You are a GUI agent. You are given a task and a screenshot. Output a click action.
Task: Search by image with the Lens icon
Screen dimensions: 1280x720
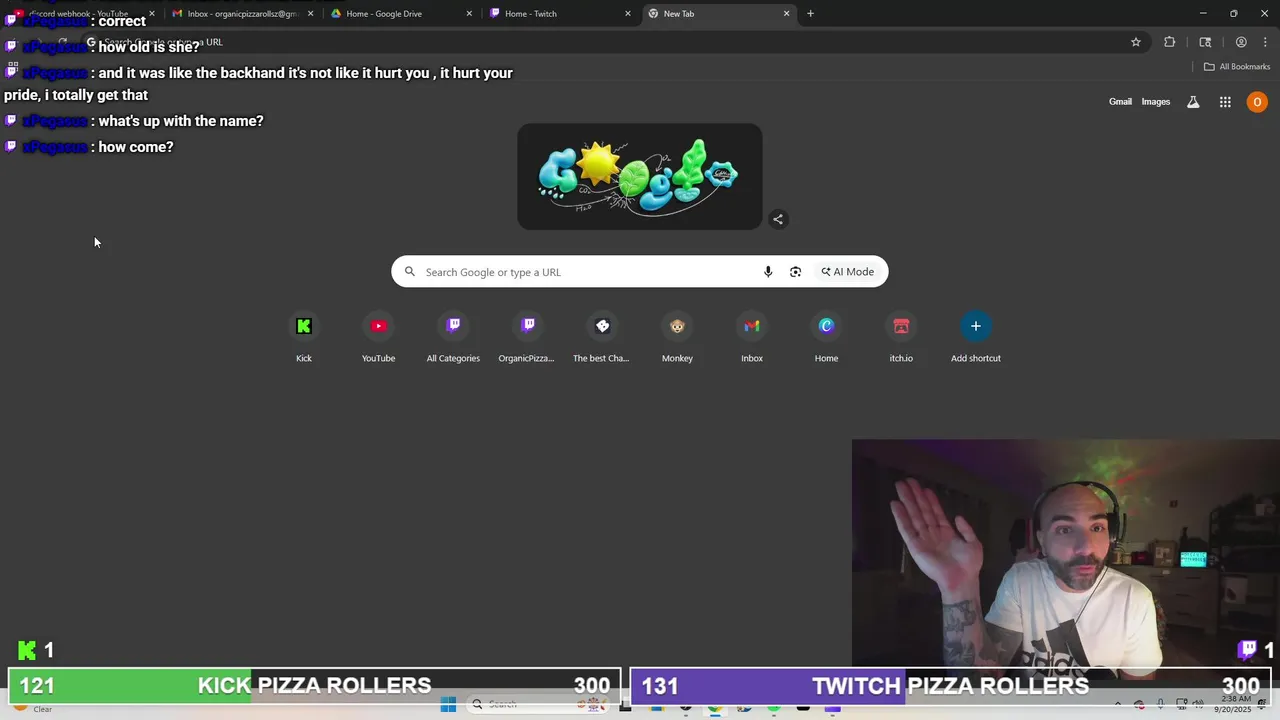795,272
